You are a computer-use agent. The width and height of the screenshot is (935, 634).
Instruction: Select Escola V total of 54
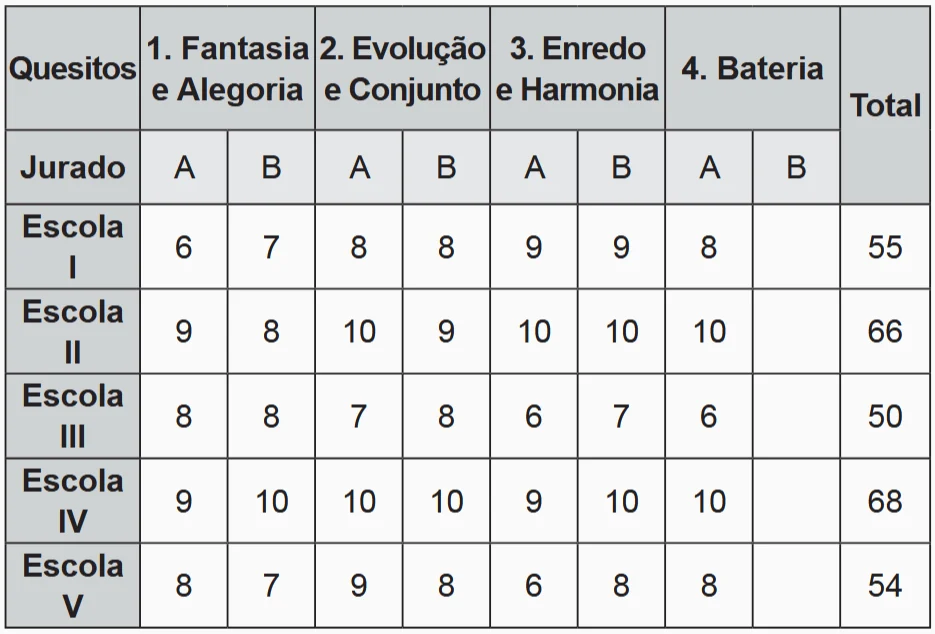[x=885, y=585]
